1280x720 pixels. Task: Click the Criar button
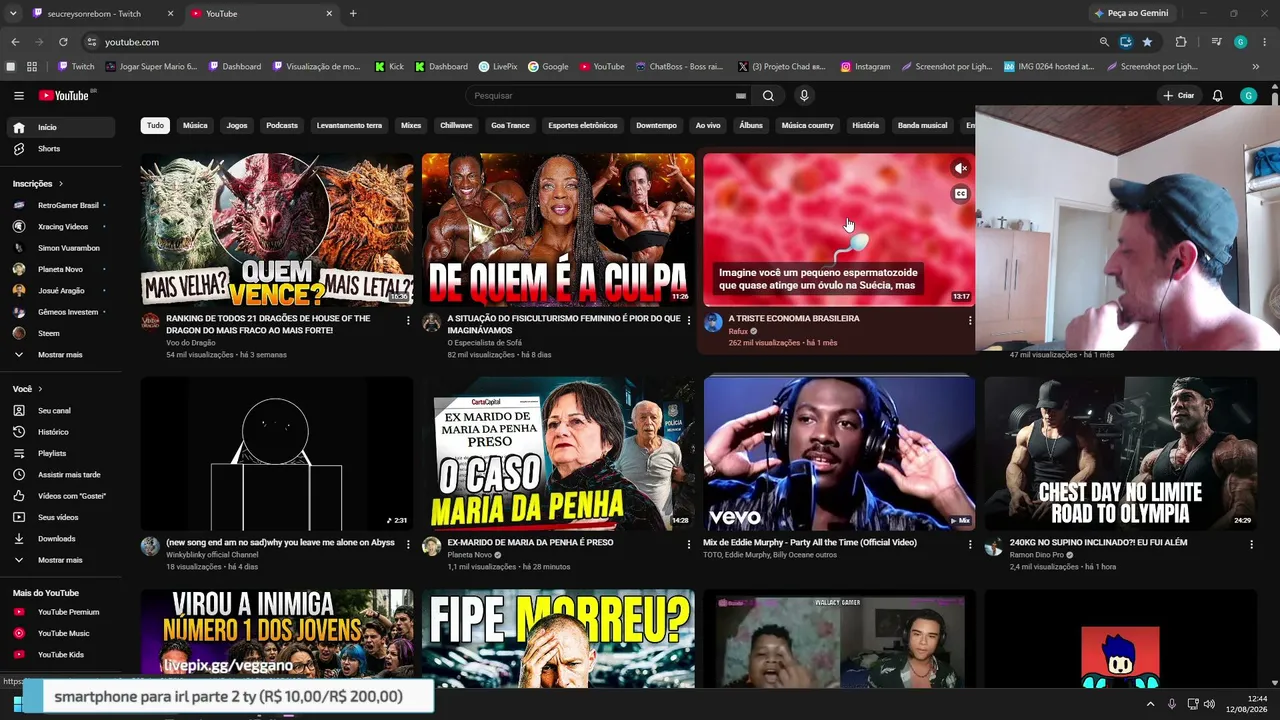coord(1179,96)
